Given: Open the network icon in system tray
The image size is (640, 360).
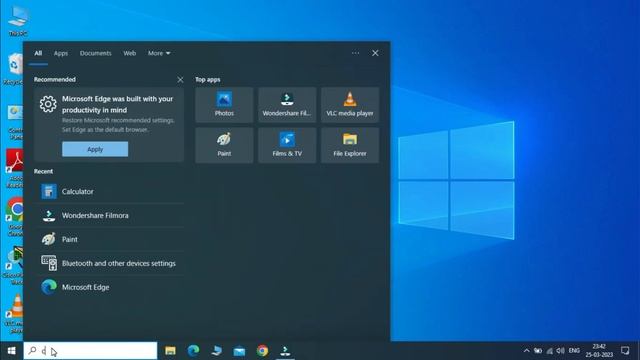Looking at the screenshot, I should 550,351.
